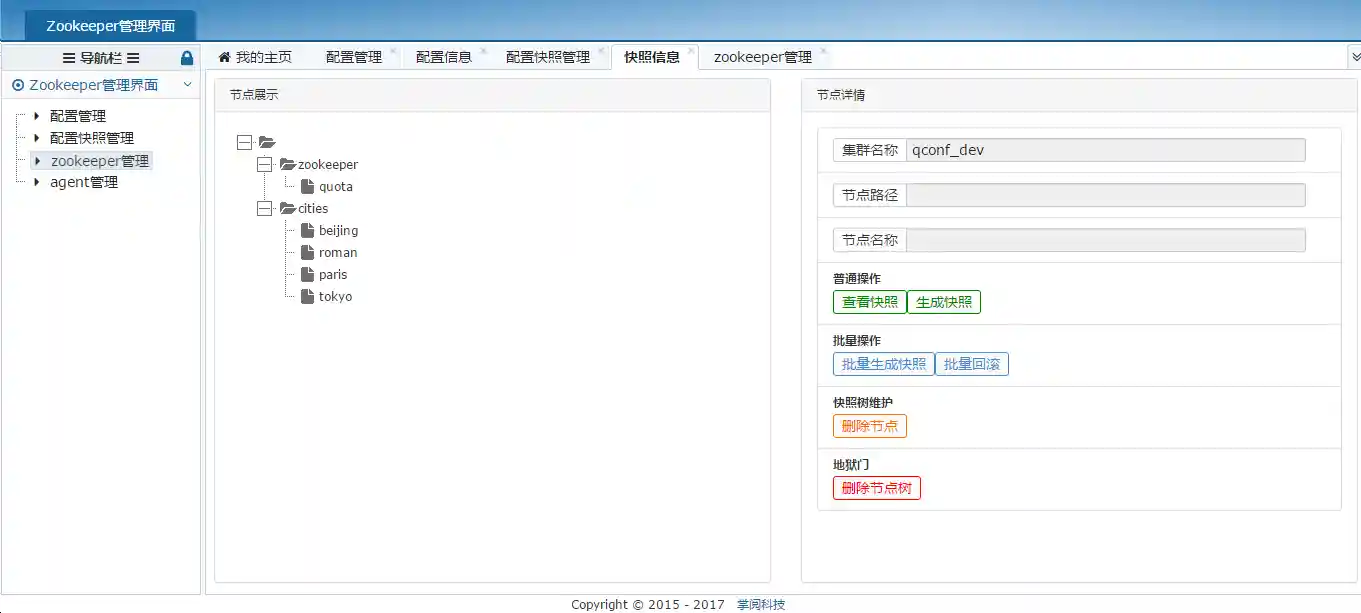The height and width of the screenshot is (613, 1361).
Task: Click the home icon on 我的主页 tab
Action: [224, 57]
